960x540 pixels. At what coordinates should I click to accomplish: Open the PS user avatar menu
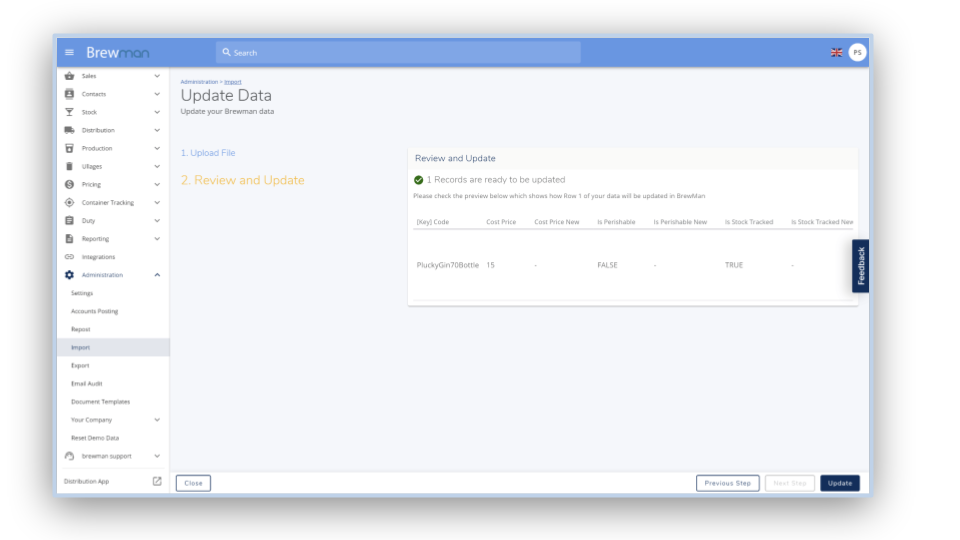point(857,53)
